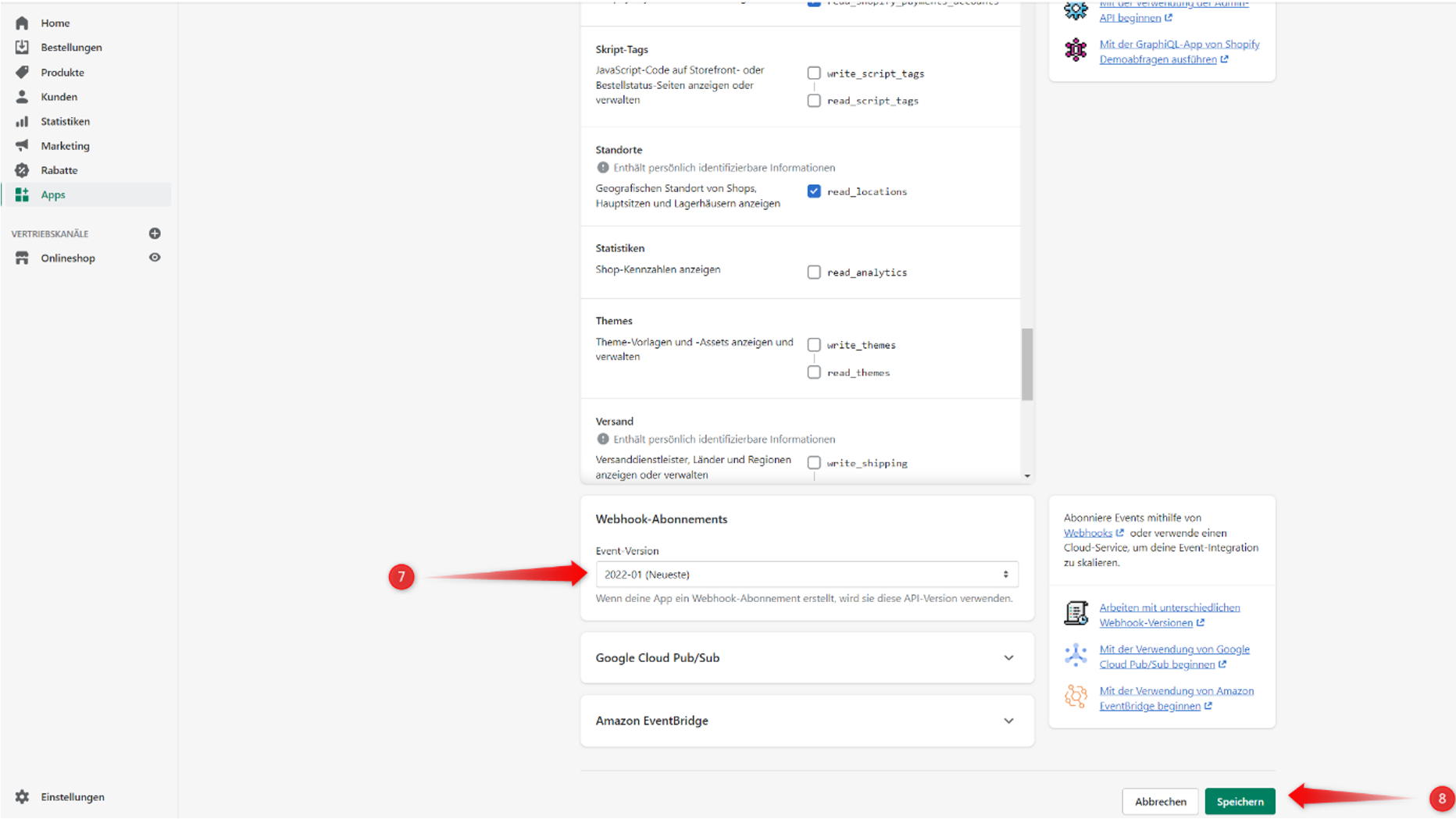This screenshot has height=819, width=1456.
Task: Click the permissions list scrollbar thumb
Action: [1027, 364]
